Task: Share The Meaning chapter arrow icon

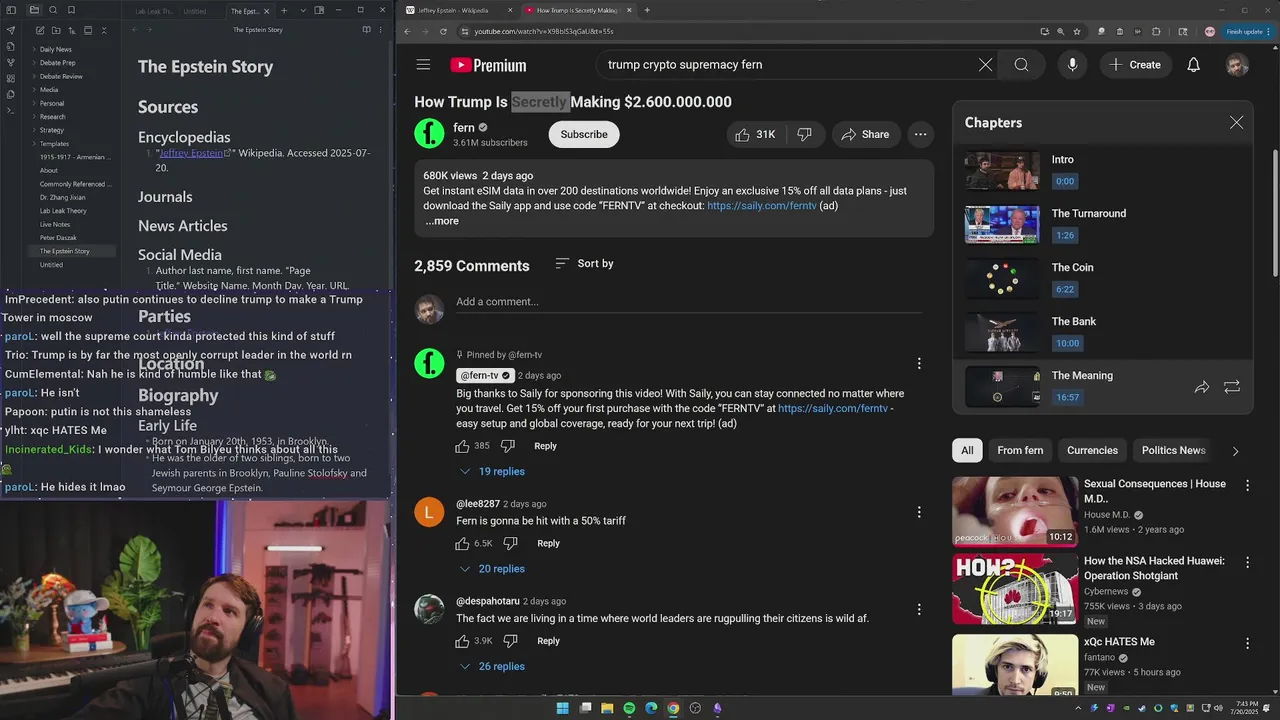Action: click(x=1202, y=387)
